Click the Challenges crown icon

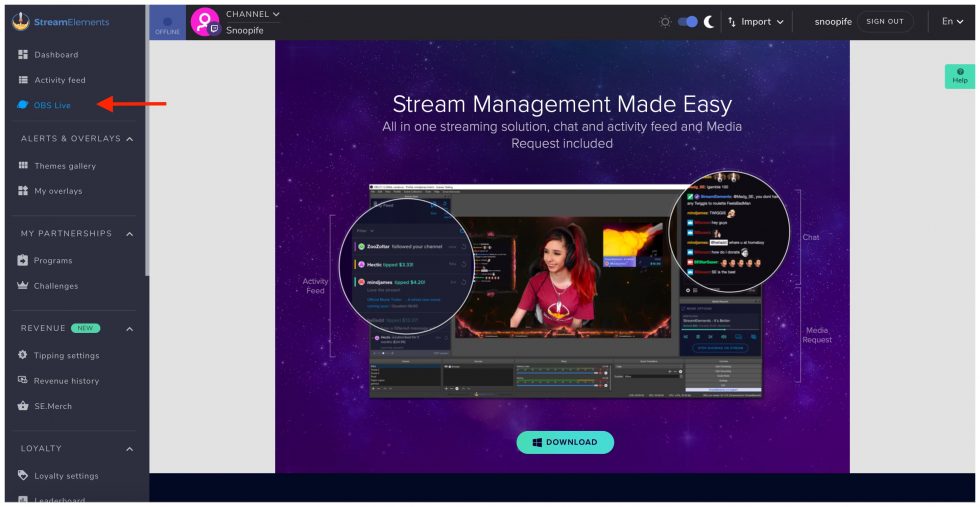click(x=23, y=286)
